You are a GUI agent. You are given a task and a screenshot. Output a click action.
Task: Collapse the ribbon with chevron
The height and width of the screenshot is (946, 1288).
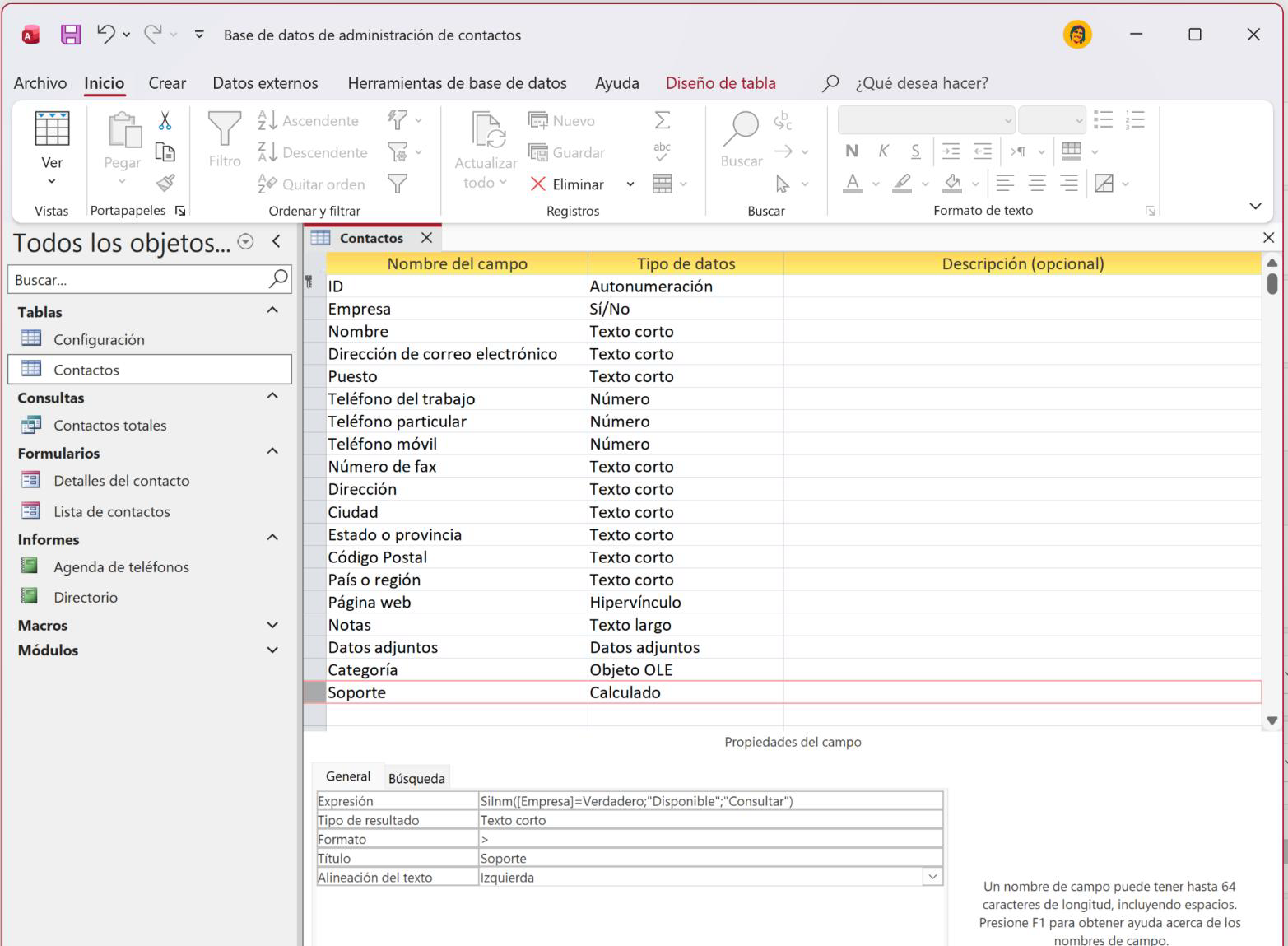(1255, 206)
